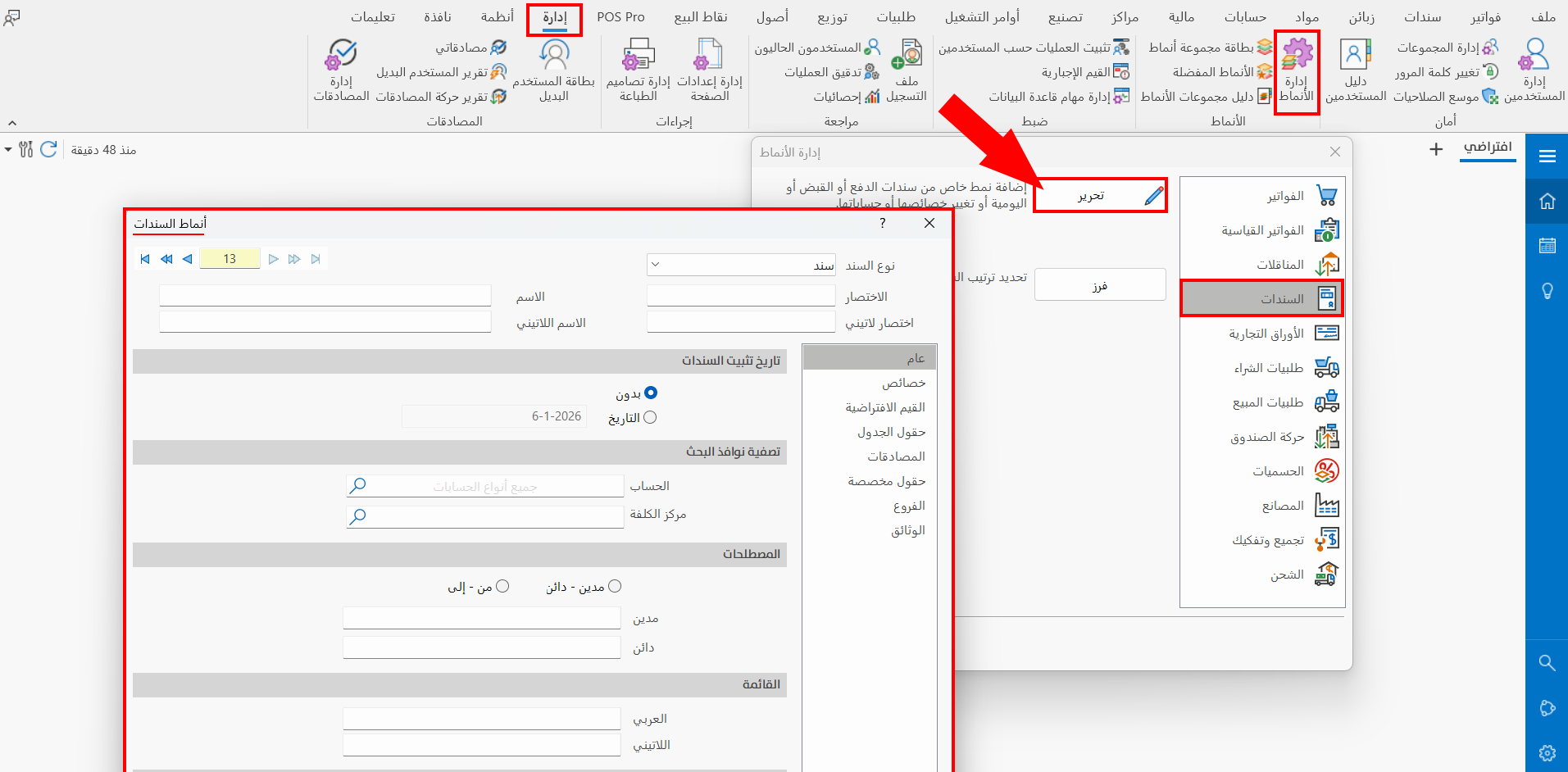This screenshot has height=772, width=1568.
Task: Open the فواتير menu tab
Action: [1485, 17]
